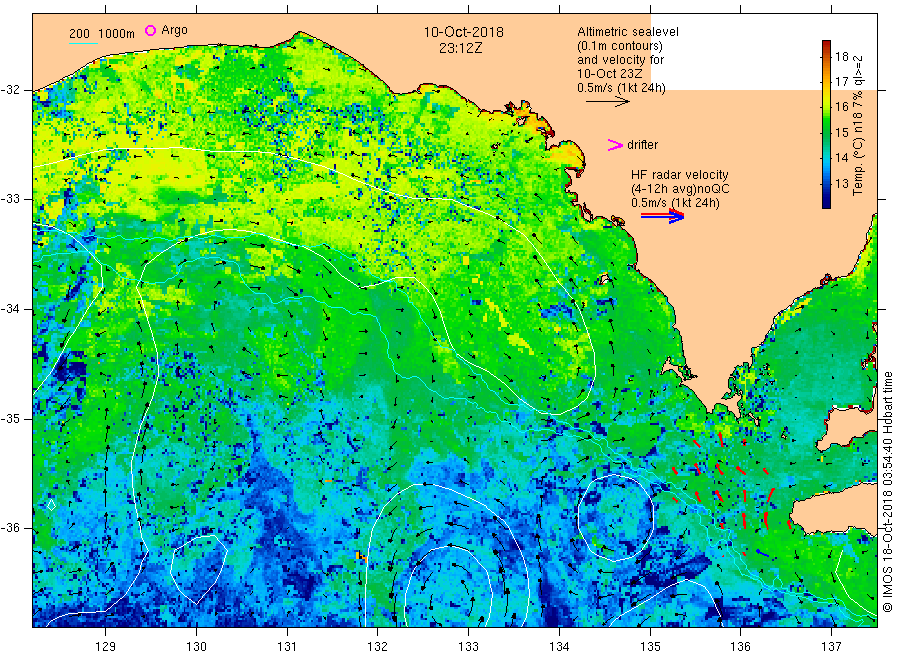The height and width of the screenshot is (660, 900).
Task: Click the "200 1000m" depth legend text
Action: click(x=102, y=33)
